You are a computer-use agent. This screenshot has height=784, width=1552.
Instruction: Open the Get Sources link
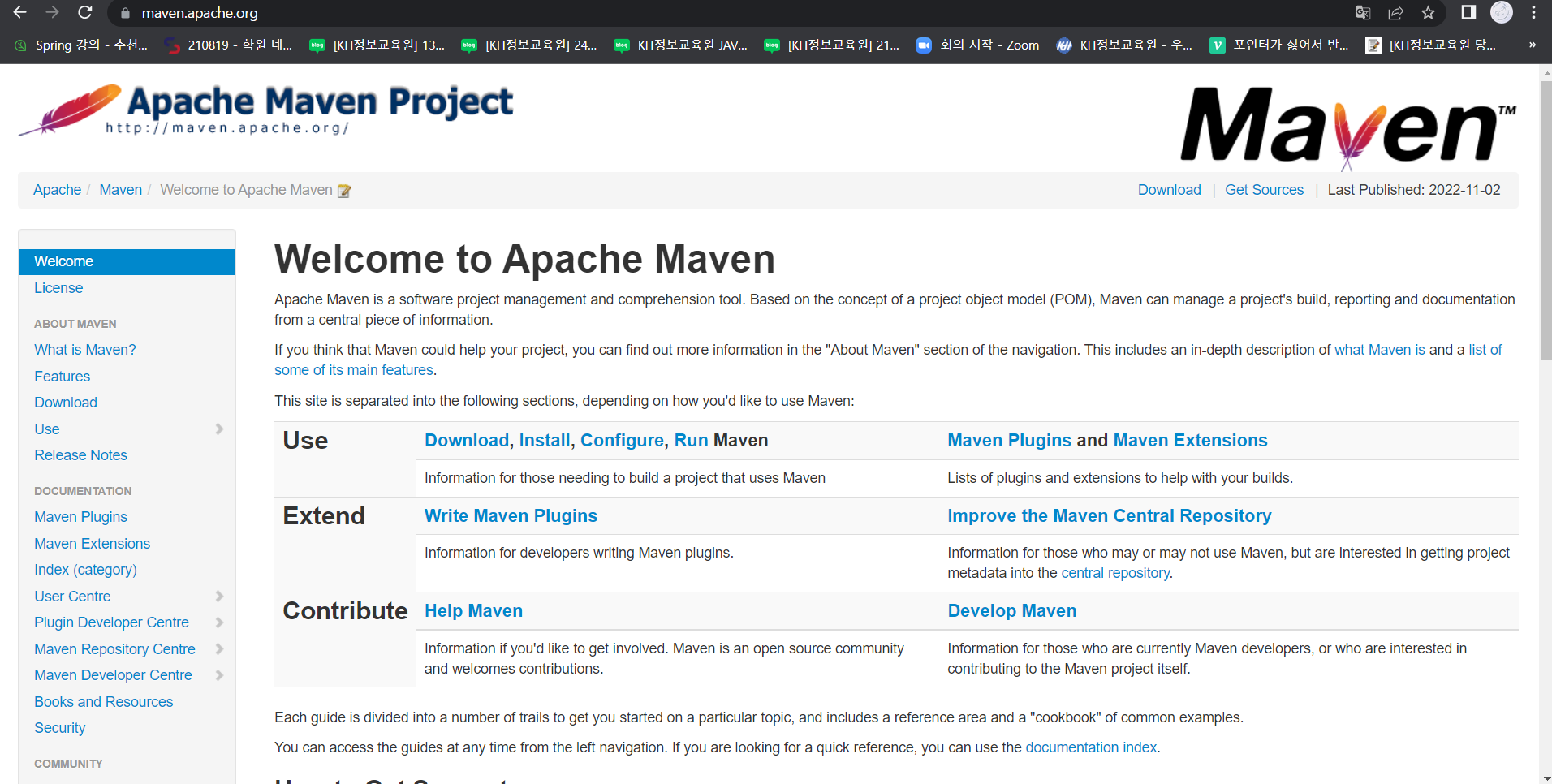click(1264, 189)
